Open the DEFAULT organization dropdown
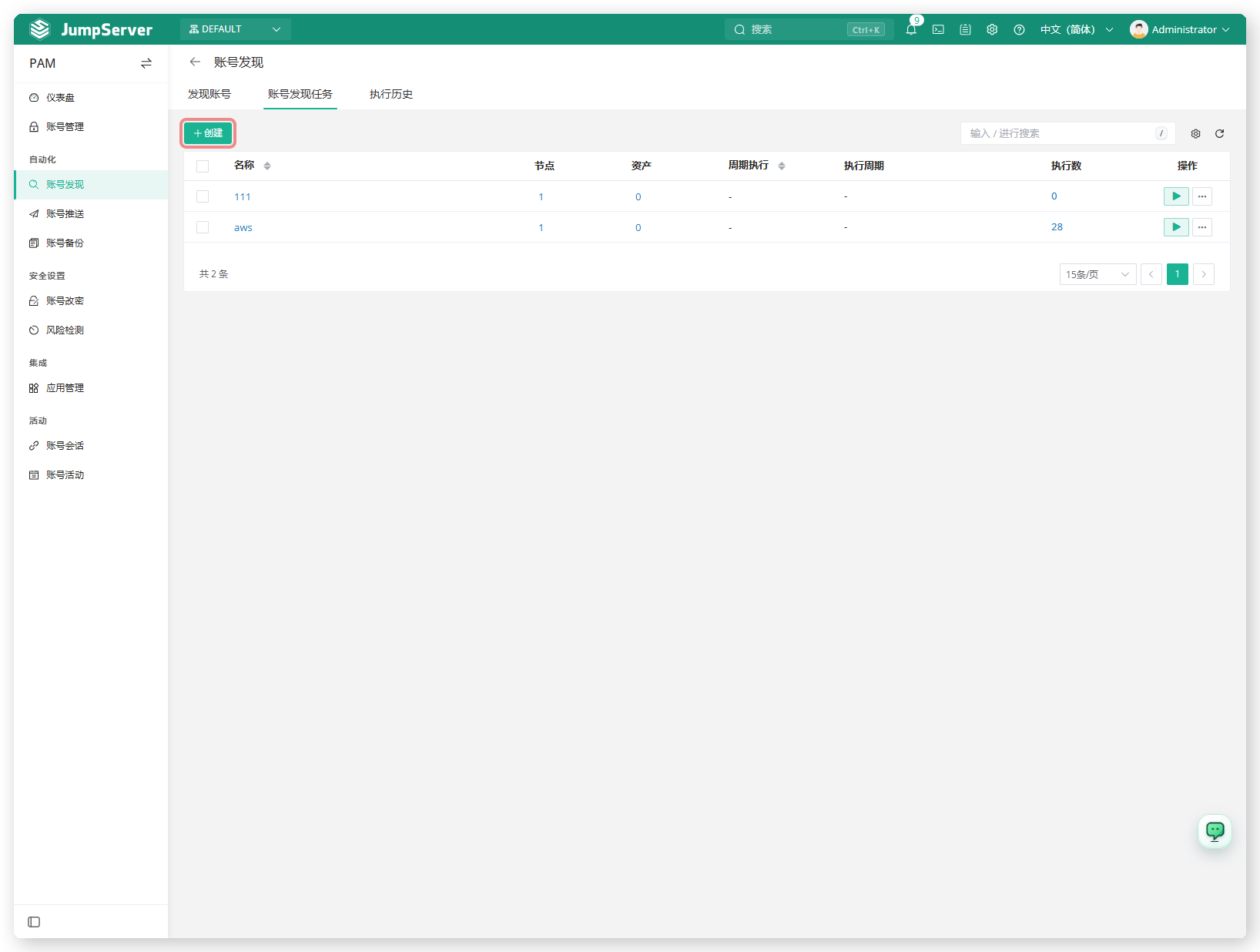The width and height of the screenshot is (1260, 952). click(x=236, y=29)
